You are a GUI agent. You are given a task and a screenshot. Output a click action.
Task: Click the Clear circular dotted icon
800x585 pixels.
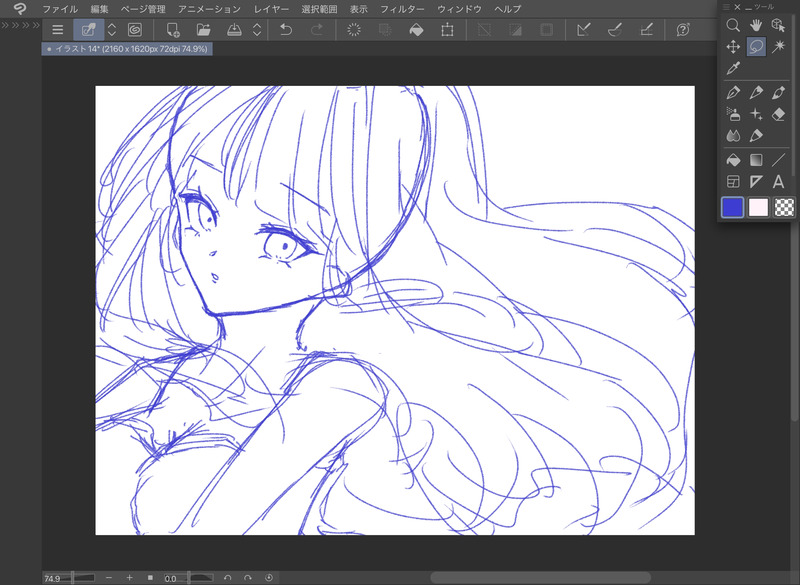[x=354, y=30]
